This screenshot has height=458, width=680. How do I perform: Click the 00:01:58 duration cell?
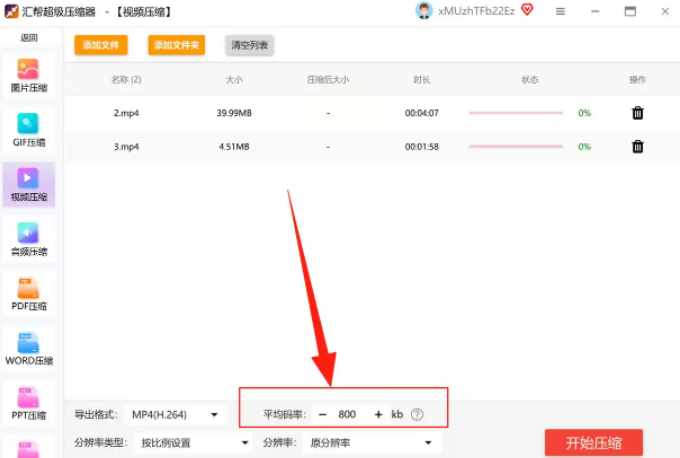(422, 147)
